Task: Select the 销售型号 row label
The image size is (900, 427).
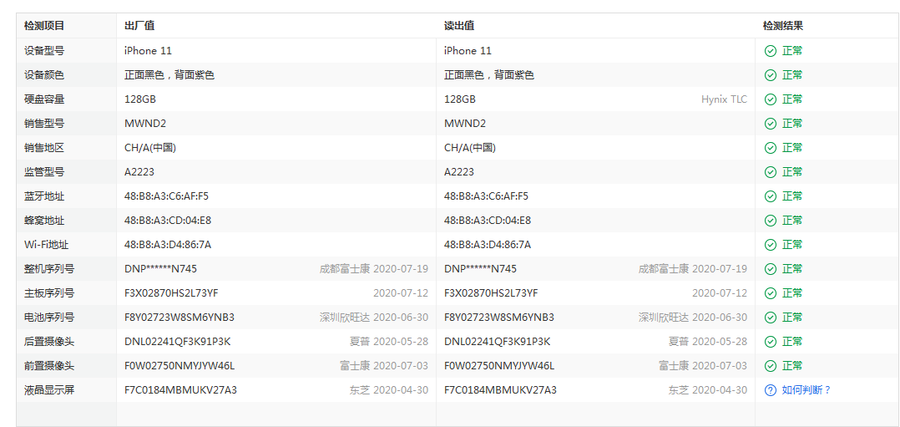Action: click(44, 124)
